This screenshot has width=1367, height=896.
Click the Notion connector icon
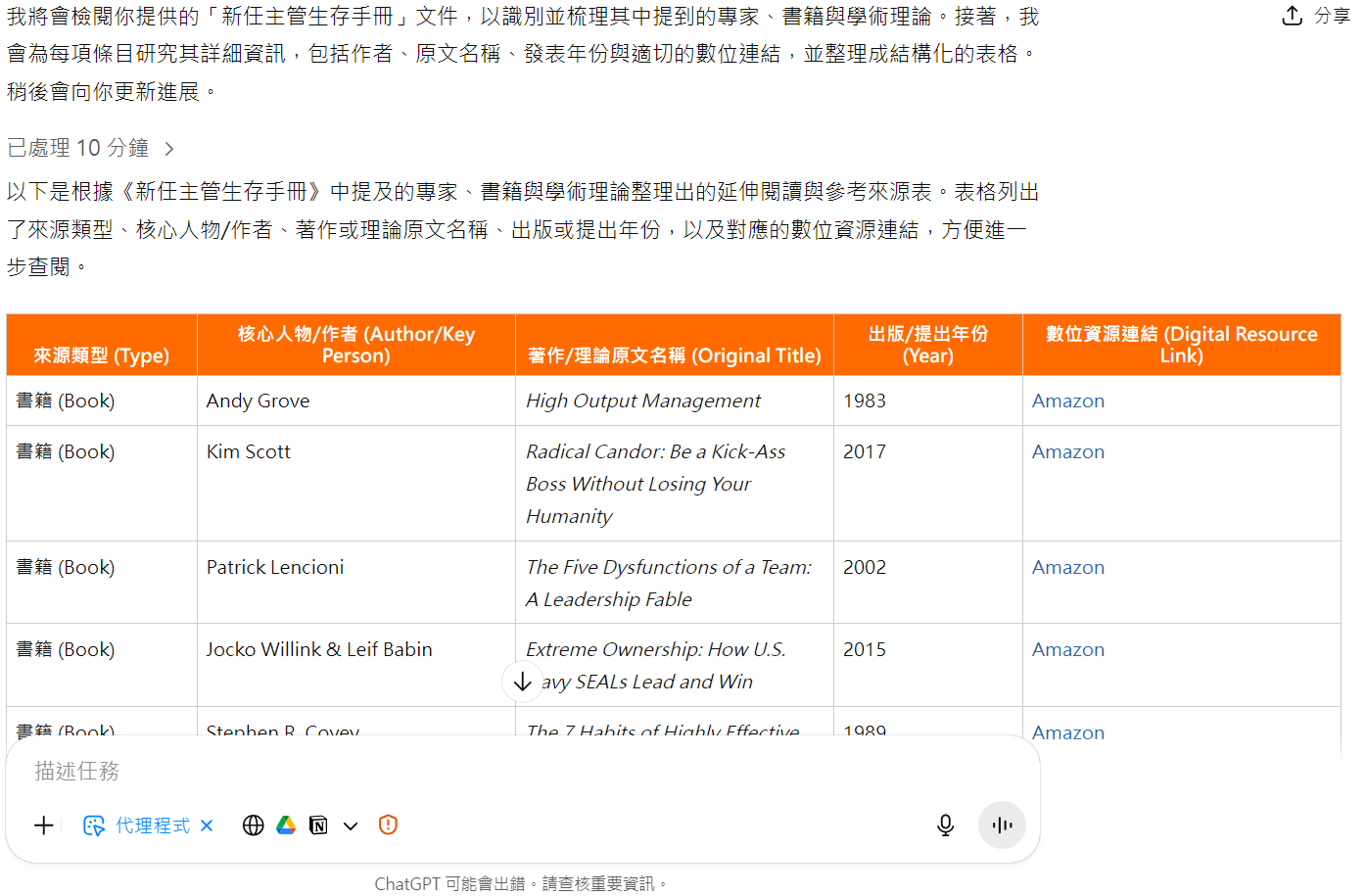pyautogui.click(x=318, y=825)
